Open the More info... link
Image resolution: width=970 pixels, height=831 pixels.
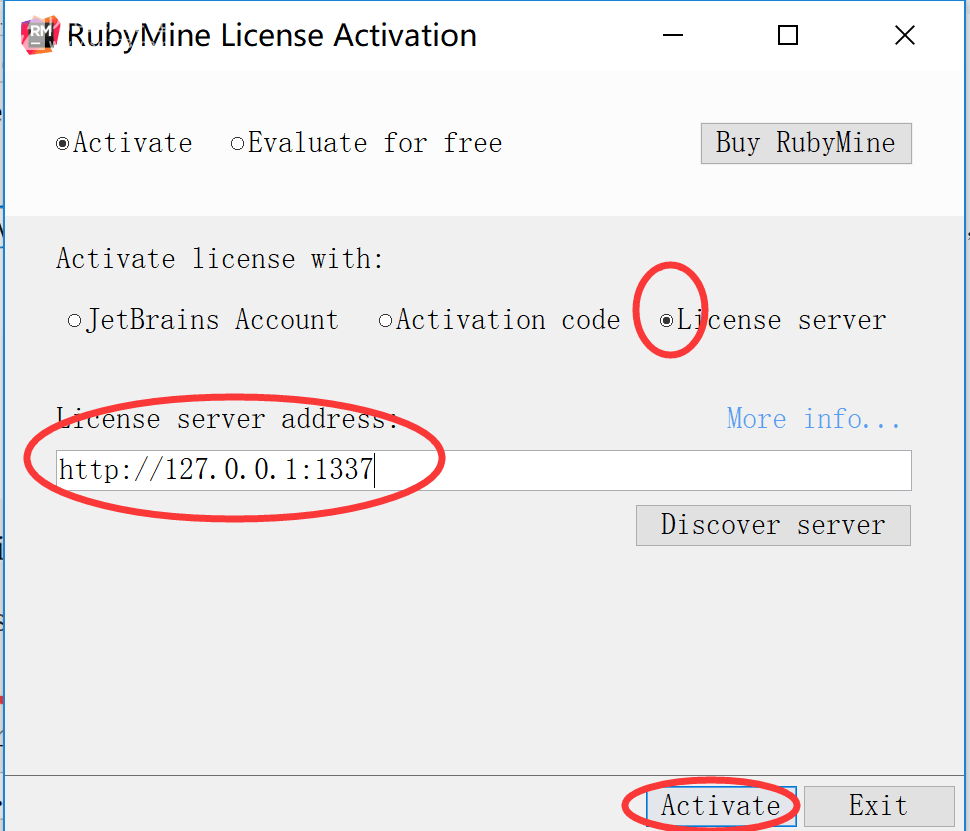[813, 419]
